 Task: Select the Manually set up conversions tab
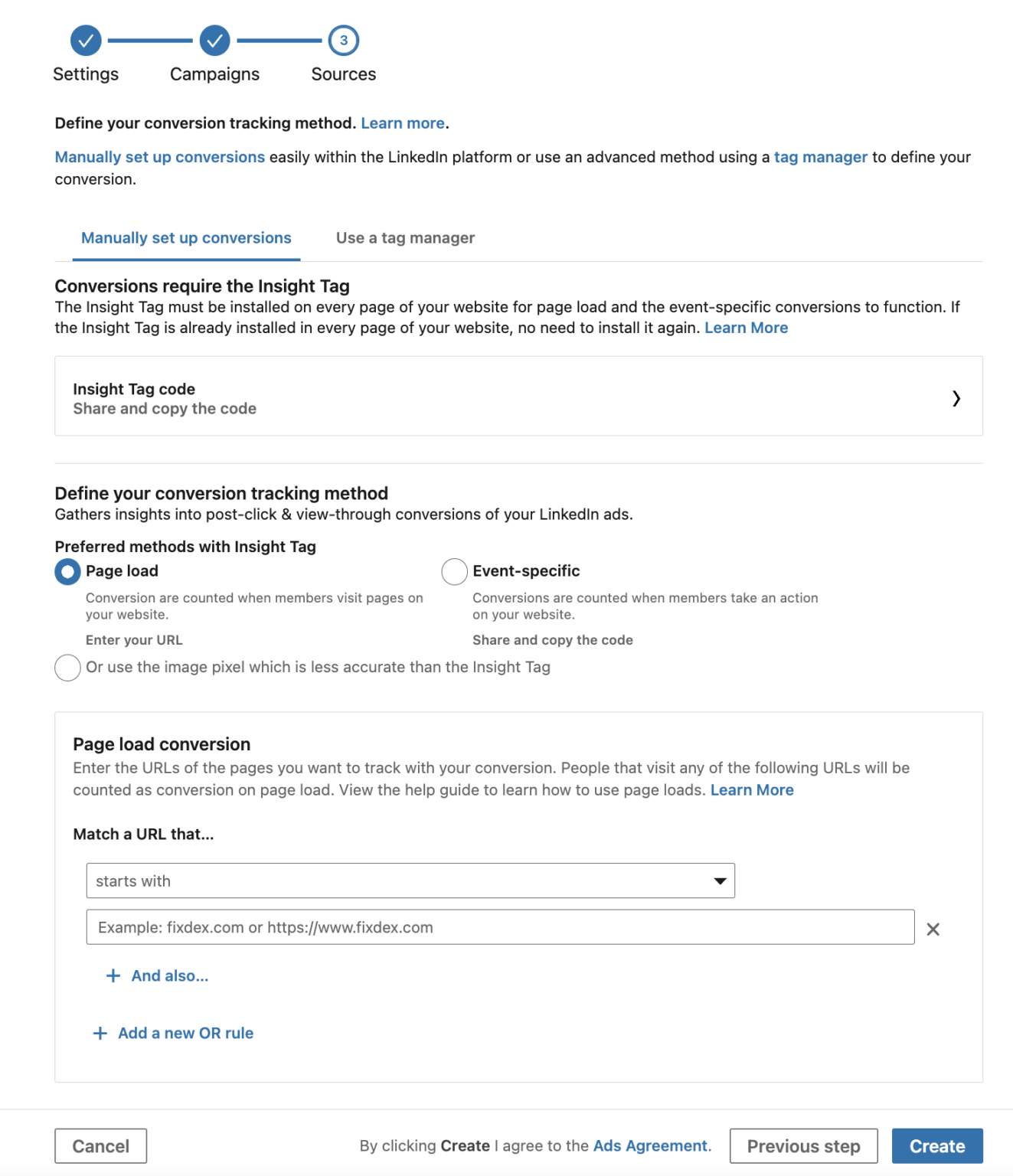(185, 238)
